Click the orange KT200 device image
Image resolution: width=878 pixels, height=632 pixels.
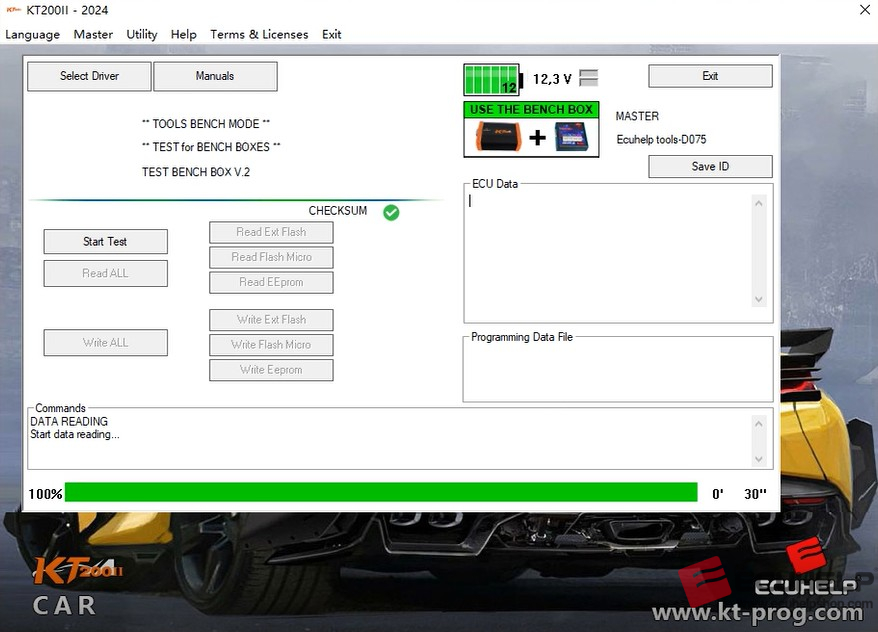click(498, 137)
